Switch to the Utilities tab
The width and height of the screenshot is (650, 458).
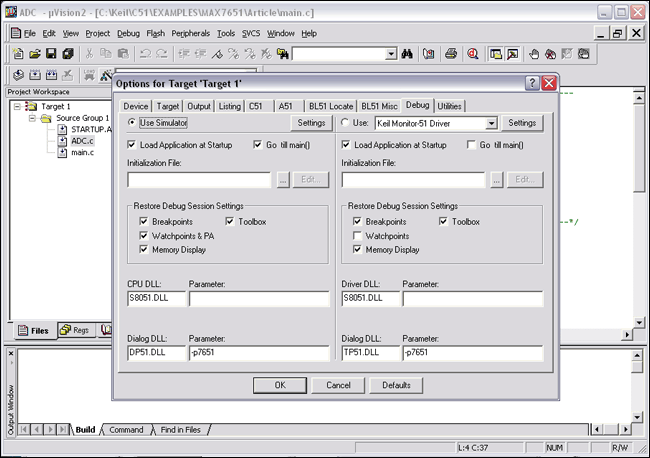449,107
